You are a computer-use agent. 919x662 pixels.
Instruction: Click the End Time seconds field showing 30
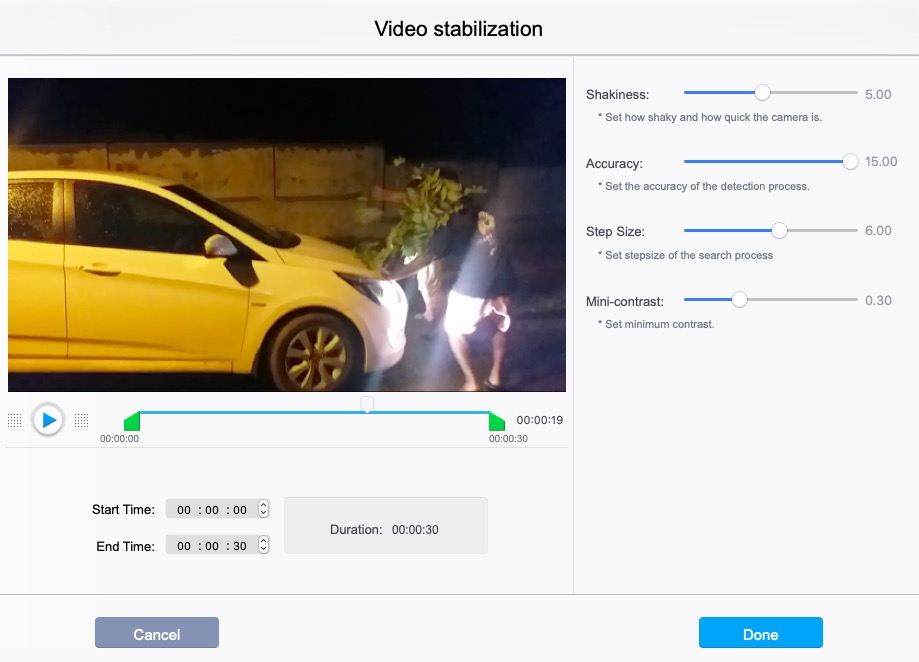coord(240,546)
